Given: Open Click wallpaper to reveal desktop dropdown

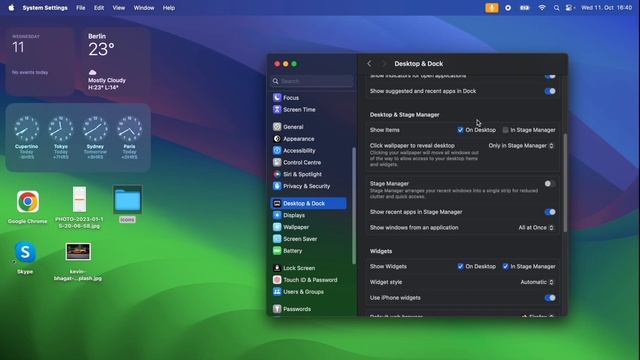Looking at the screenshot, I should click(x=521, y=146).
